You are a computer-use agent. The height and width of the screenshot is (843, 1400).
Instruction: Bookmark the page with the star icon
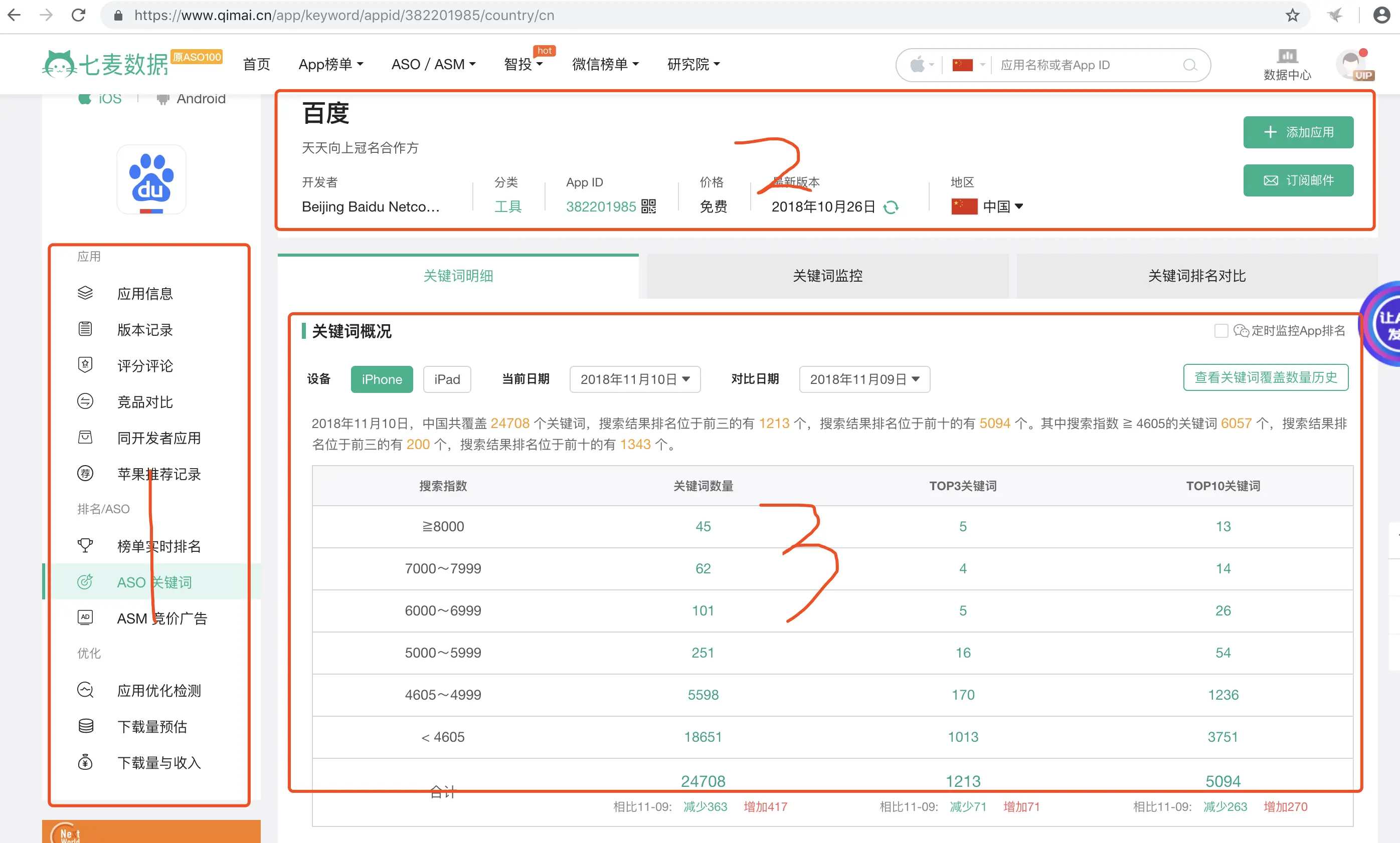(1293, 16)
